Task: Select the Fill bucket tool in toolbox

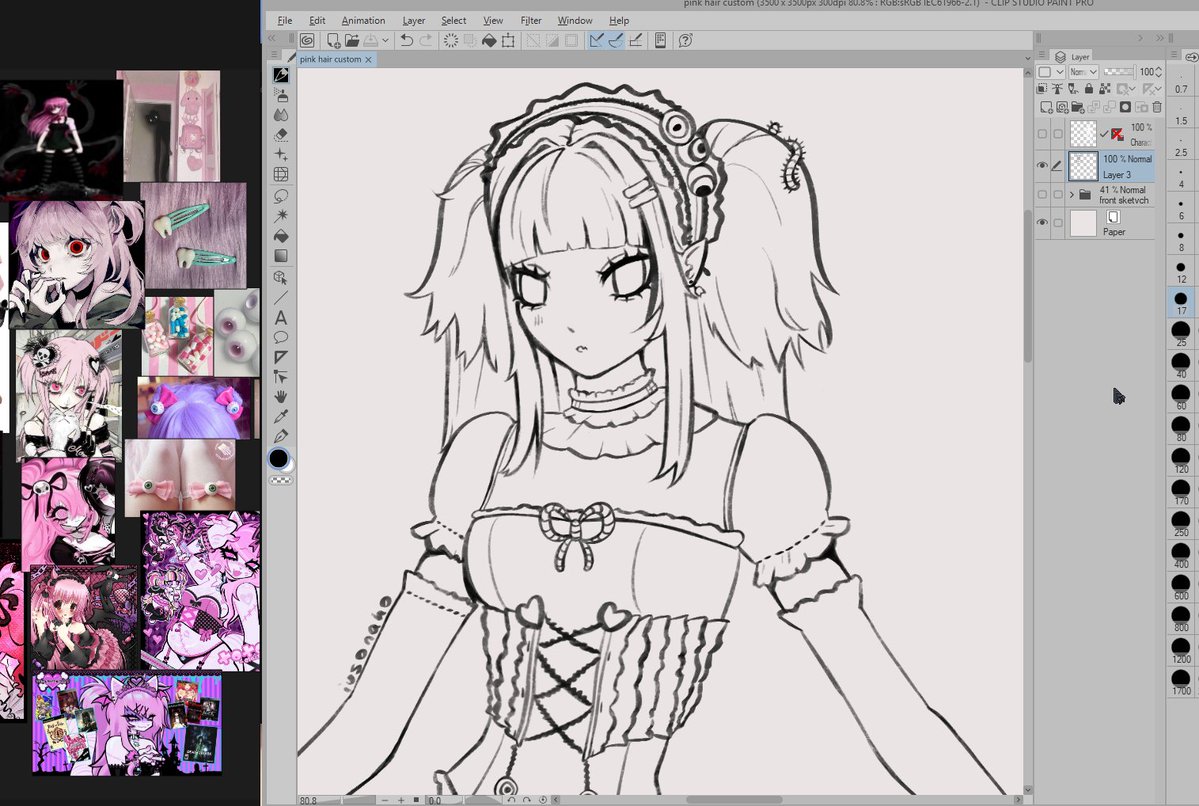Action: point(281,236)
